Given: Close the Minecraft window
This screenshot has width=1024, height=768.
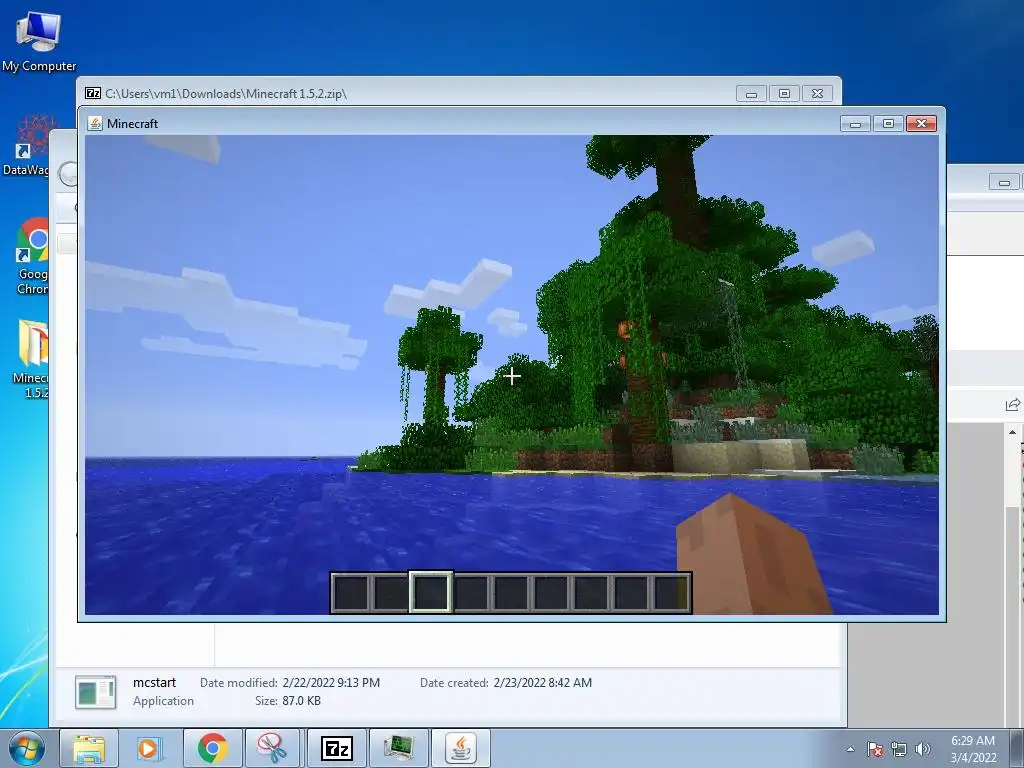Looking at the screenshot, I should [921, 123].
